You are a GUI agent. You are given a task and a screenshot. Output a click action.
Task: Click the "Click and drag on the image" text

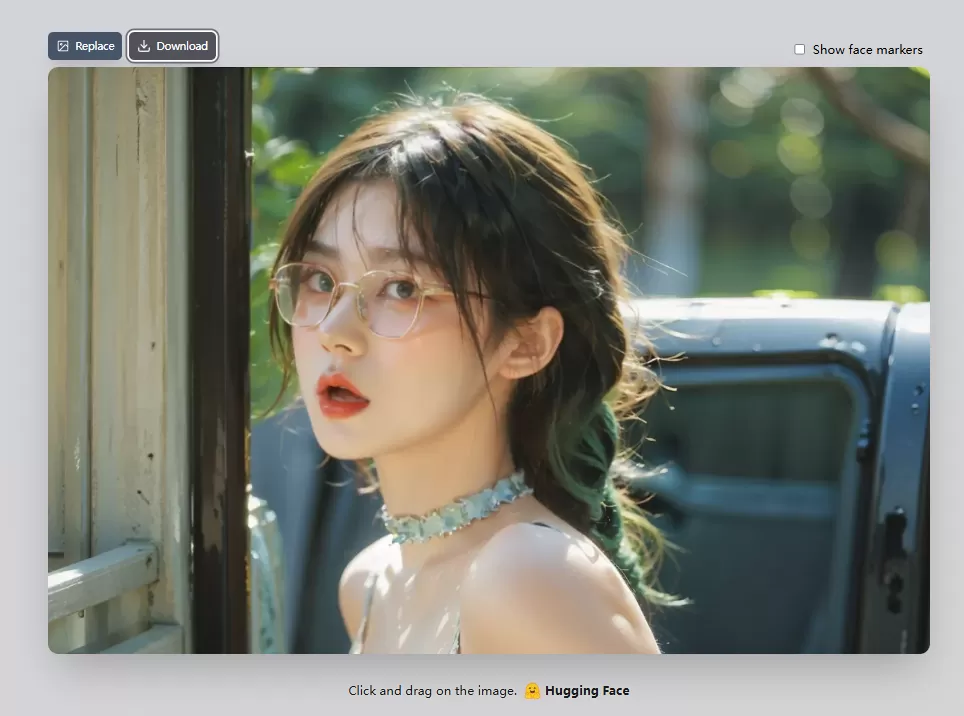click(x=432, y=690)
